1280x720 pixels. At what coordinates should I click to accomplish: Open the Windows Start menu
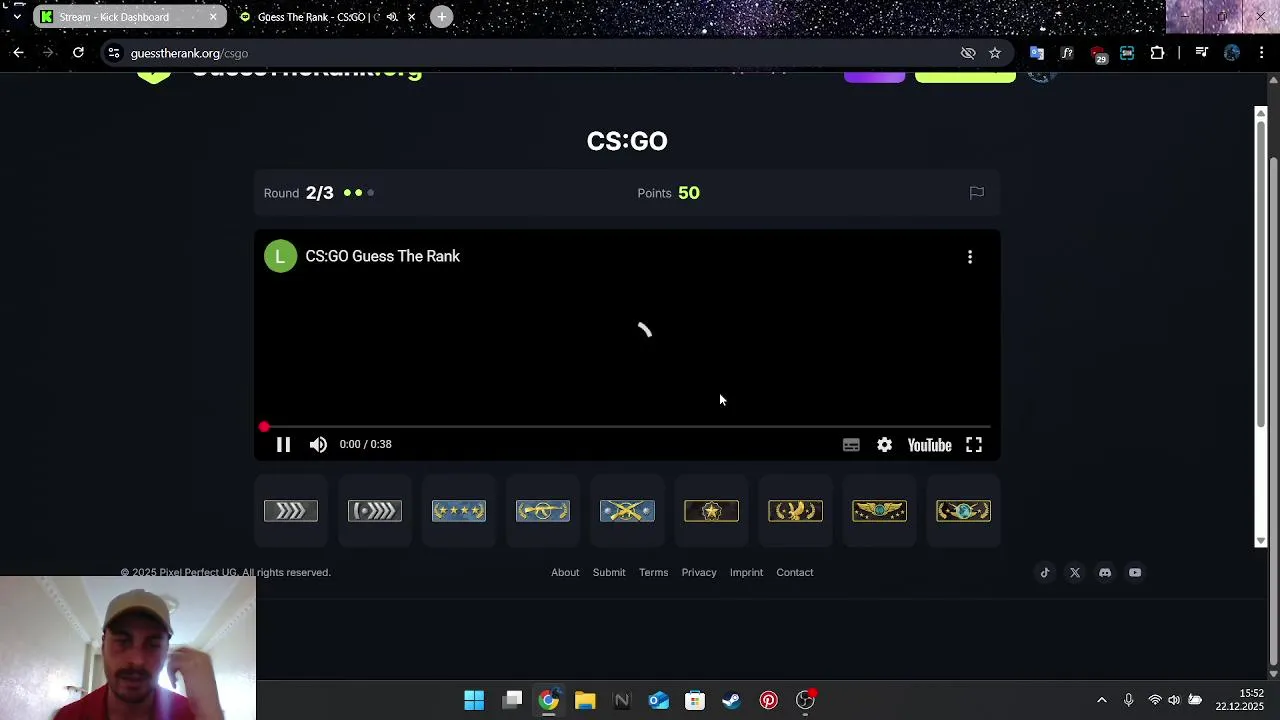tap(474, 700)
